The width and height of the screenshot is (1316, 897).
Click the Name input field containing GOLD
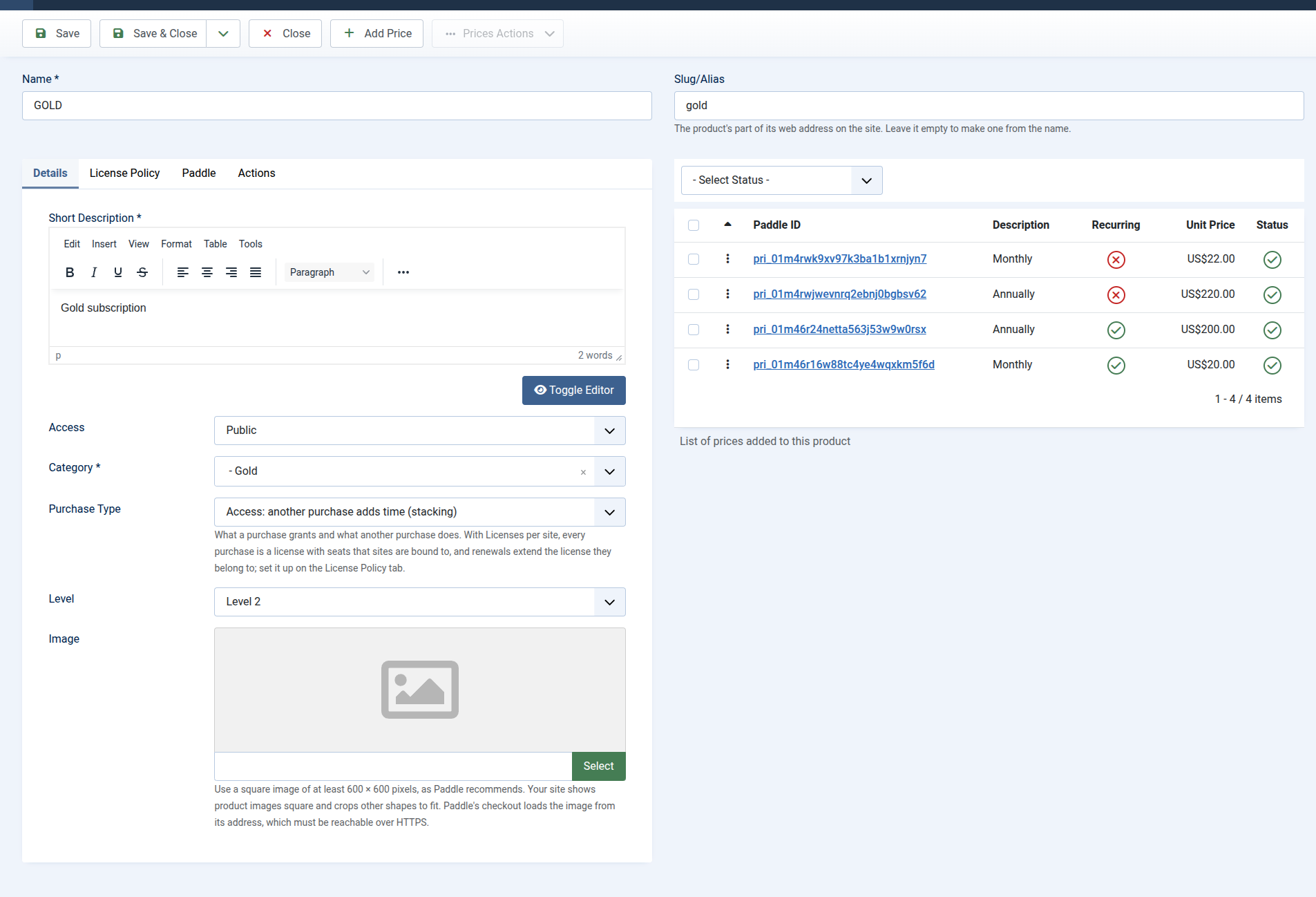336,106
